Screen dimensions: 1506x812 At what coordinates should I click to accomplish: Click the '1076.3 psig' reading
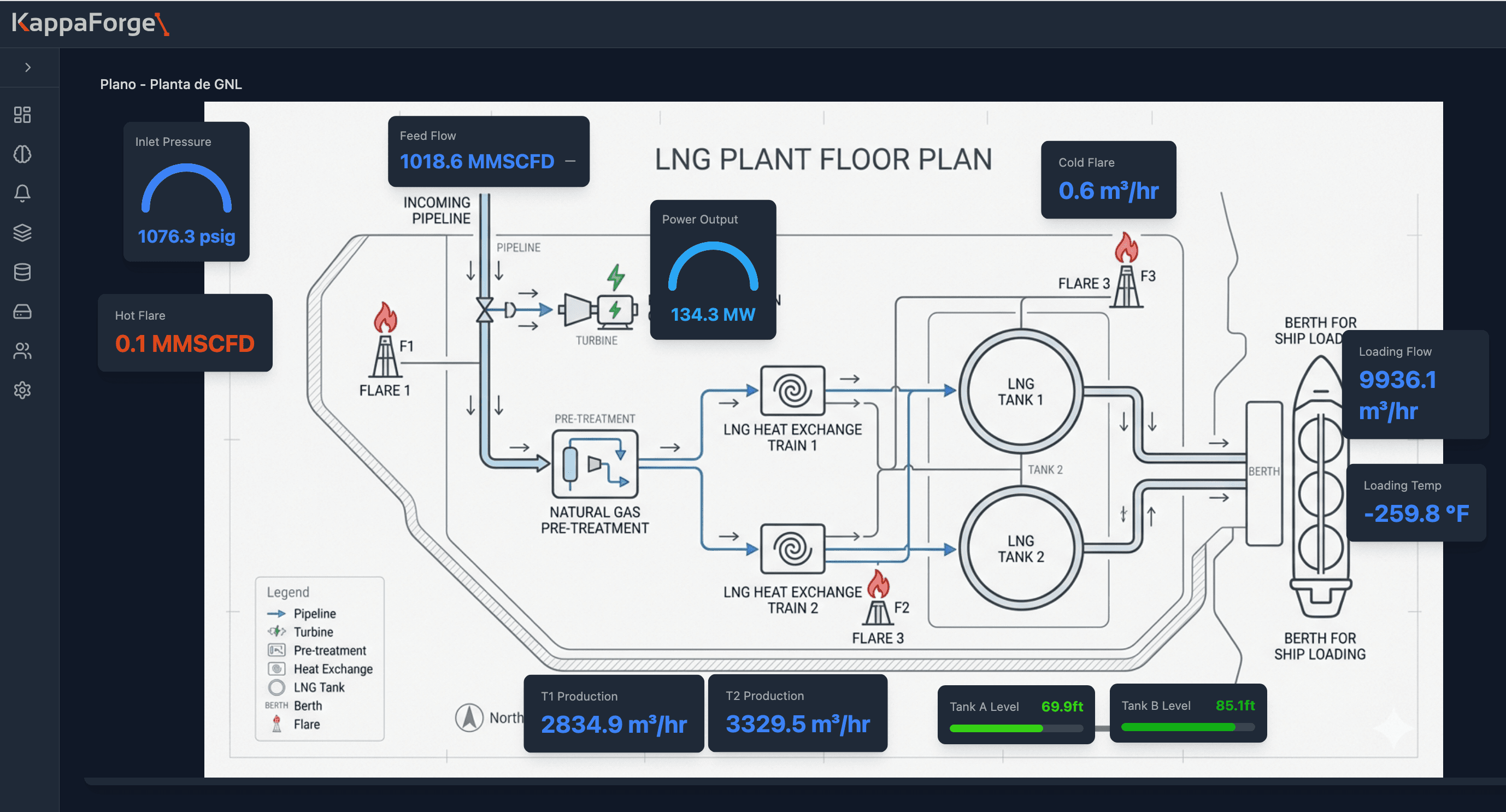[186, 236]
